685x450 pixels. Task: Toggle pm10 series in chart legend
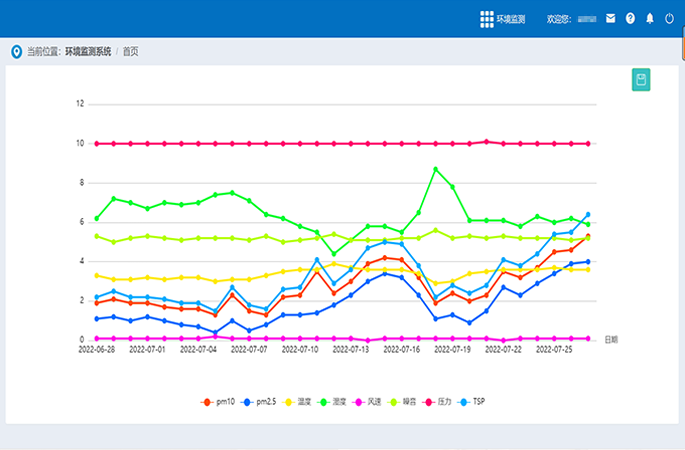coord(220,401)
